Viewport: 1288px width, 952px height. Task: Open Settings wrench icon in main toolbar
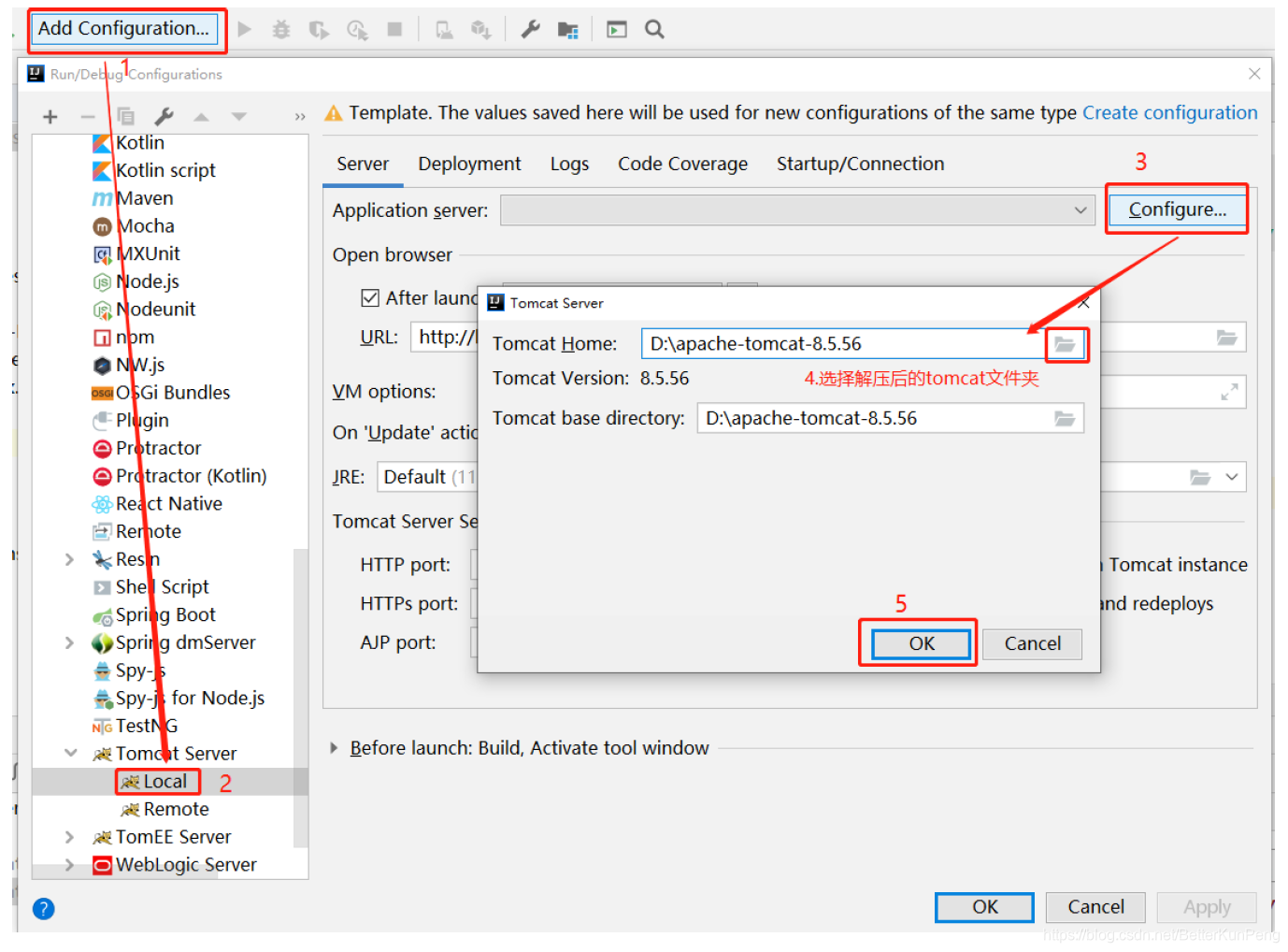point(530,30)
